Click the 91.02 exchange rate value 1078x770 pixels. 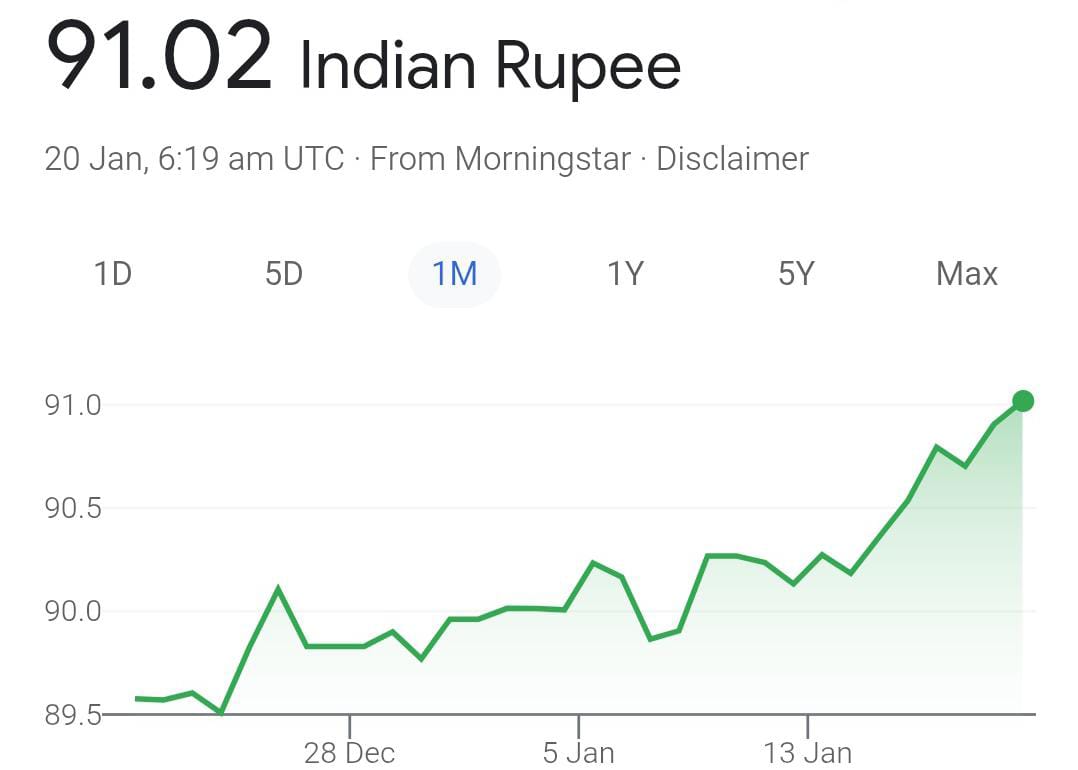point(160,58)
